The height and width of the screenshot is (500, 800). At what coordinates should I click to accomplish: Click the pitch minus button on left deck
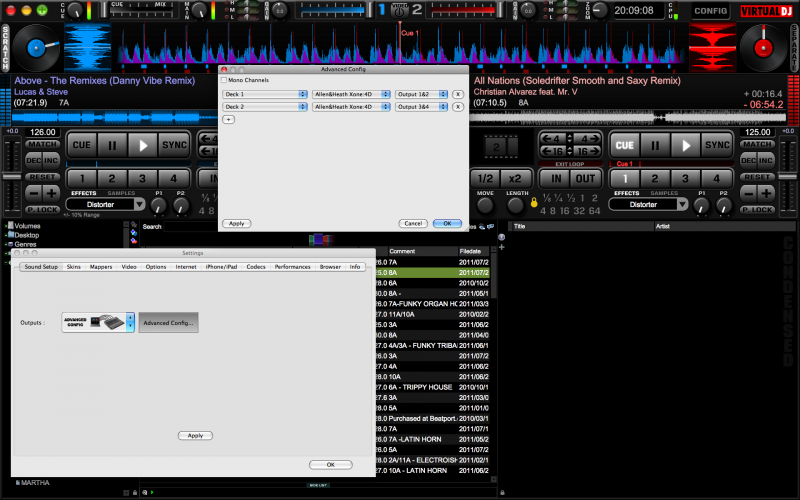click(x=34, y=192)
